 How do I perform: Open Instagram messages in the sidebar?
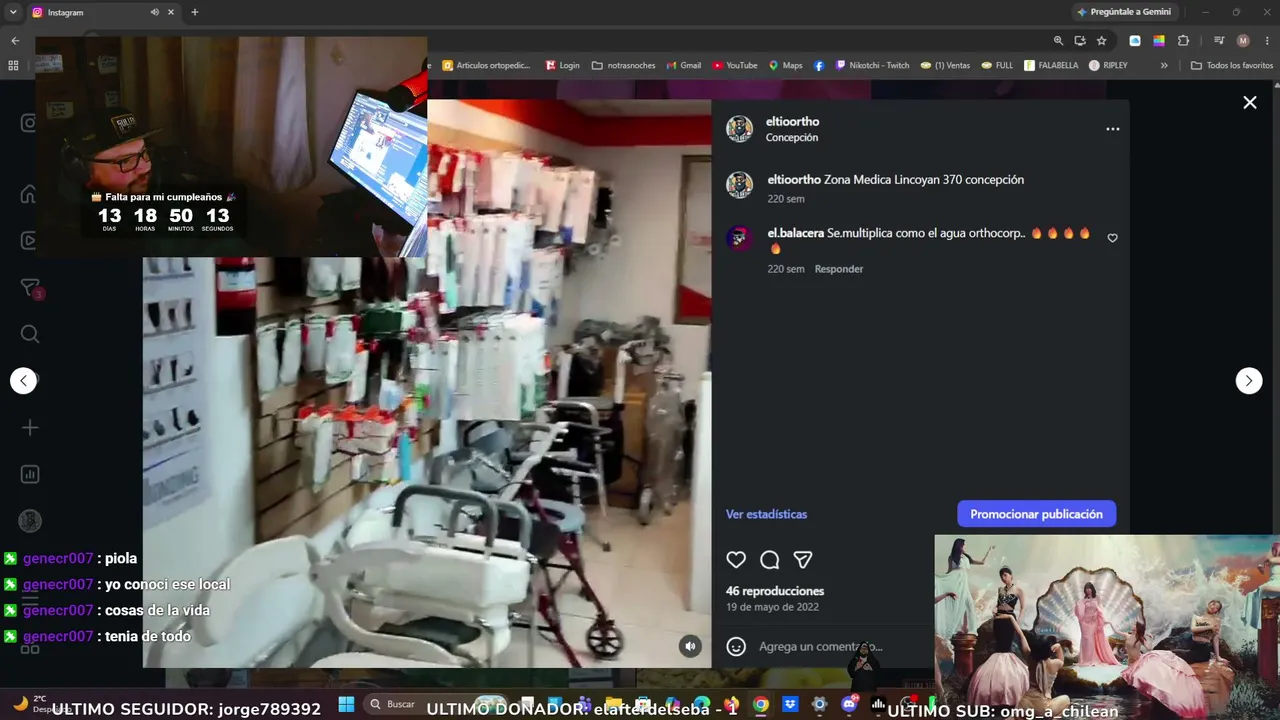click(x=30, y=288)
